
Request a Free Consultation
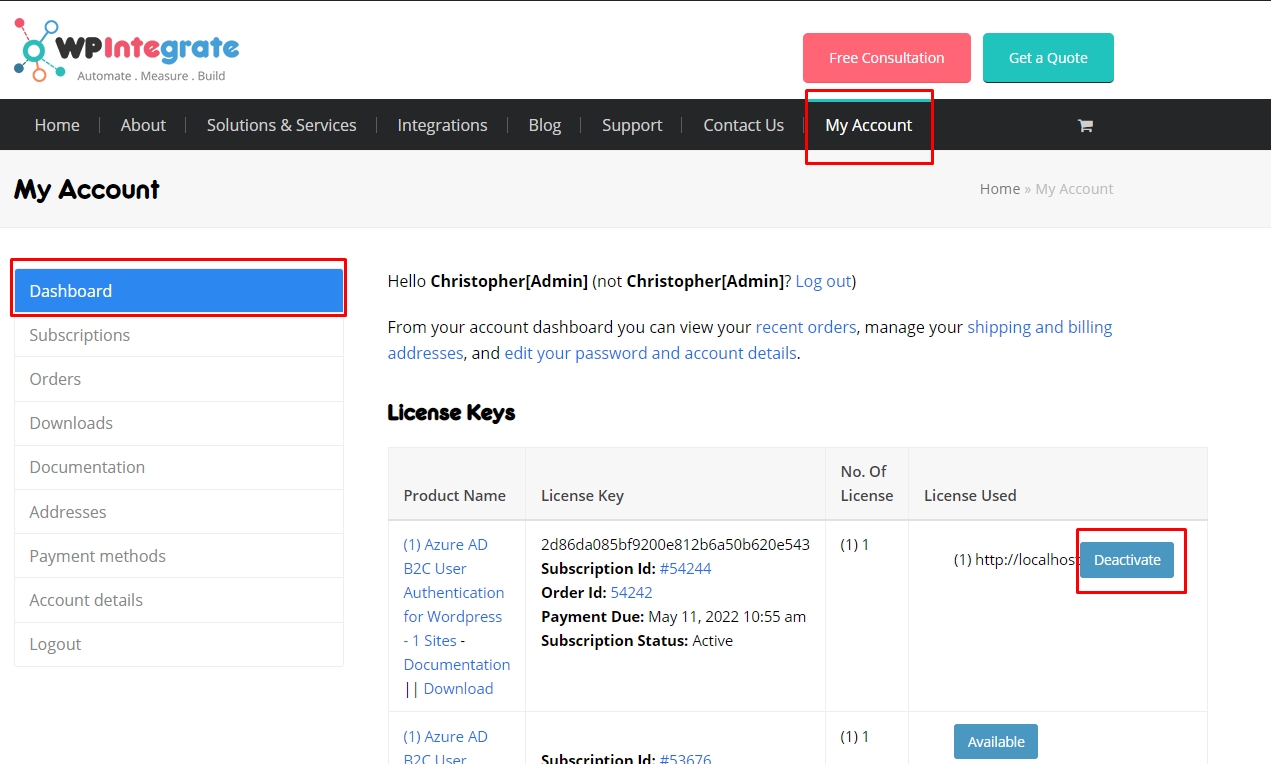pos(886,58)
